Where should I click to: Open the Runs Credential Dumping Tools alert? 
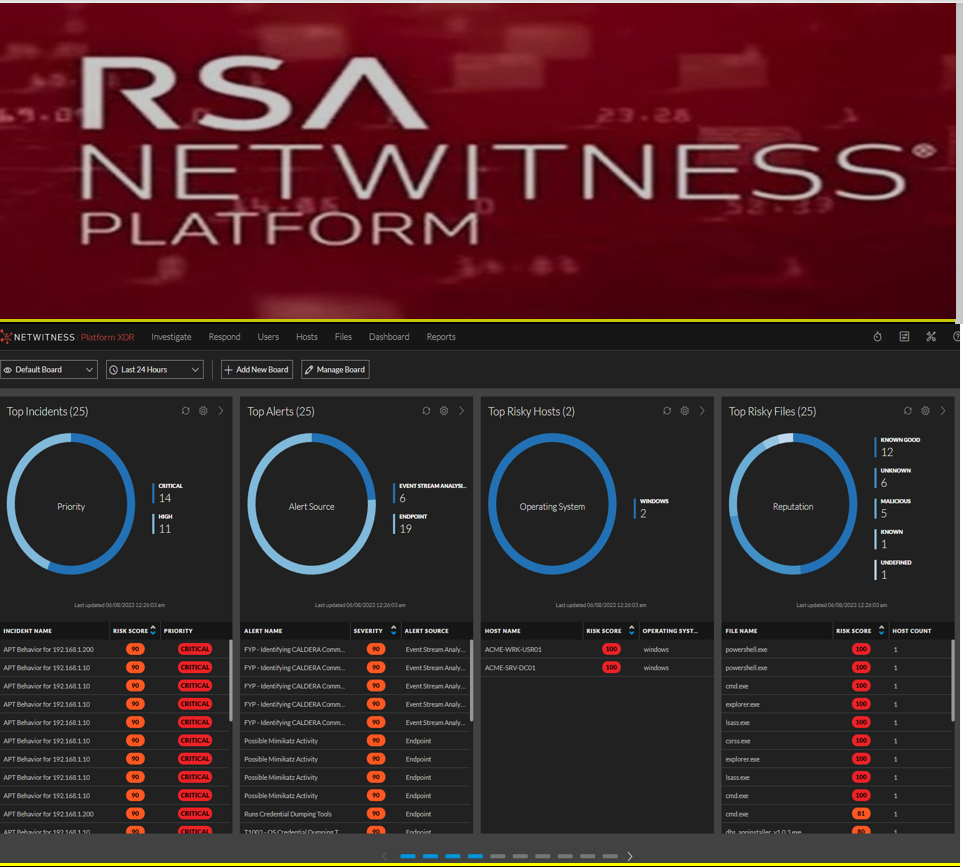356,814
